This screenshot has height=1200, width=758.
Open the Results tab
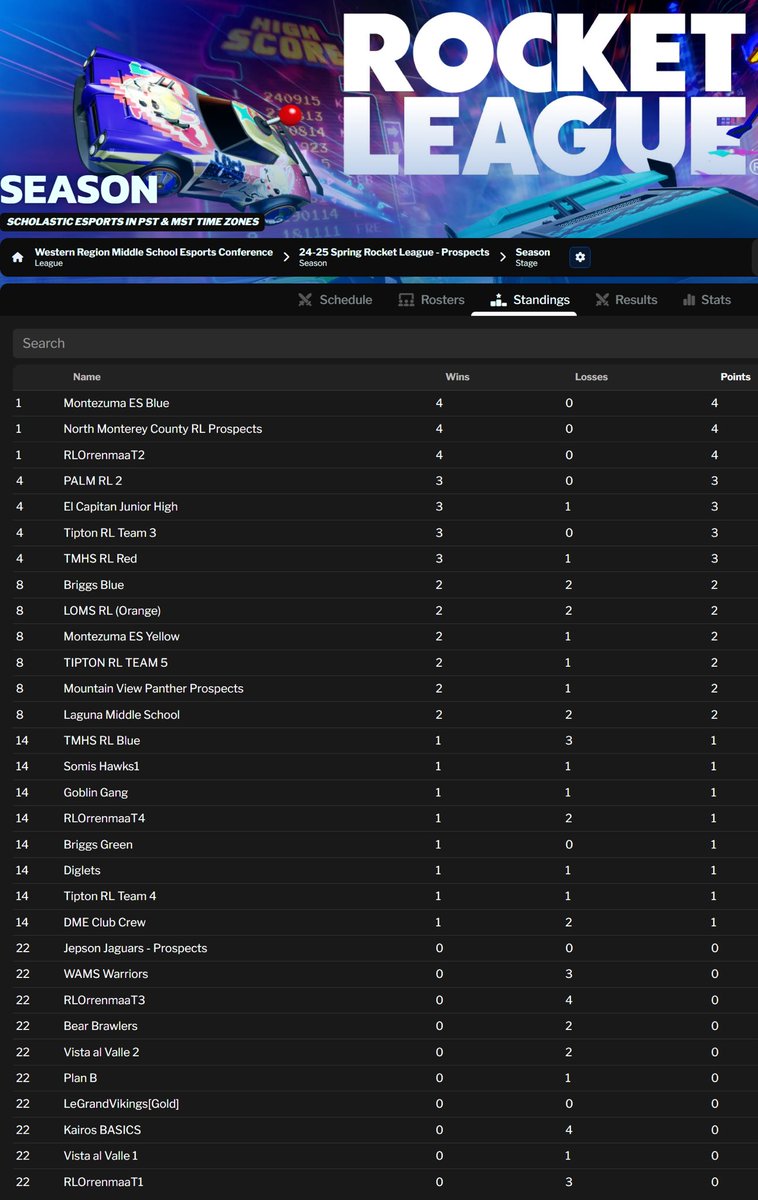pyautogui.click(x=626, y=300)
